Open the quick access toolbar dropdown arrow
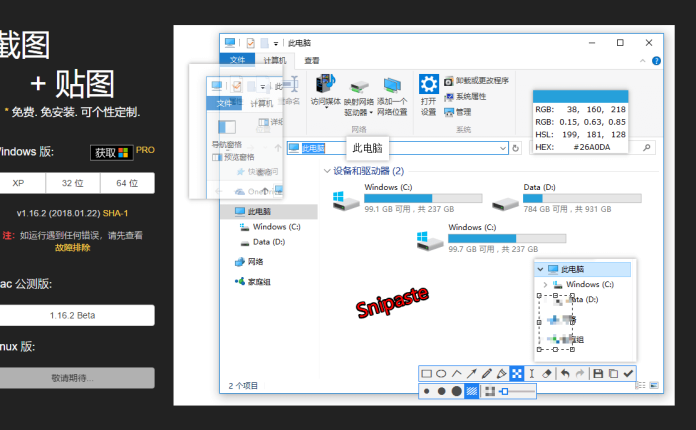 pyautogui.click(x=276, y=43)
